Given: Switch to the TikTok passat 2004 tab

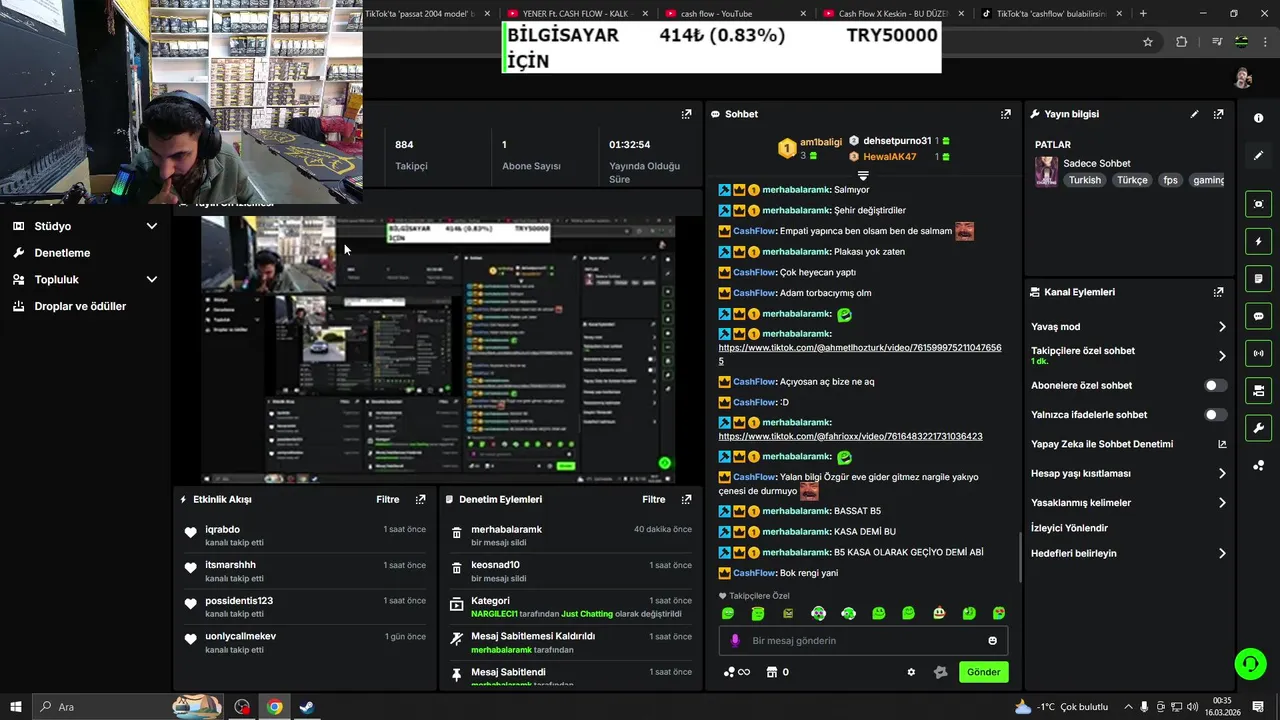Looking at the screenshot, I should [428, 14].
